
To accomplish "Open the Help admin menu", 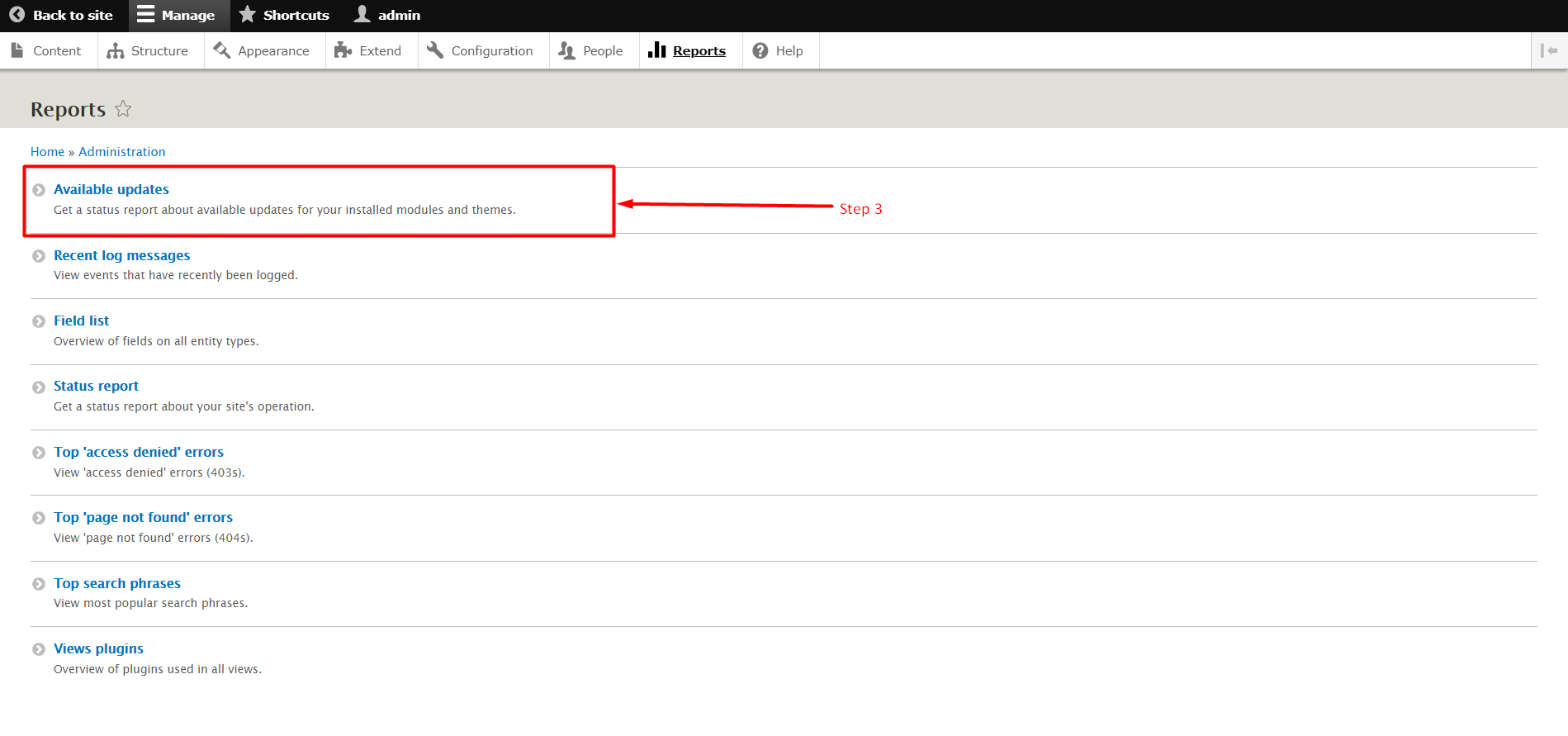I will tap(779, 50).
